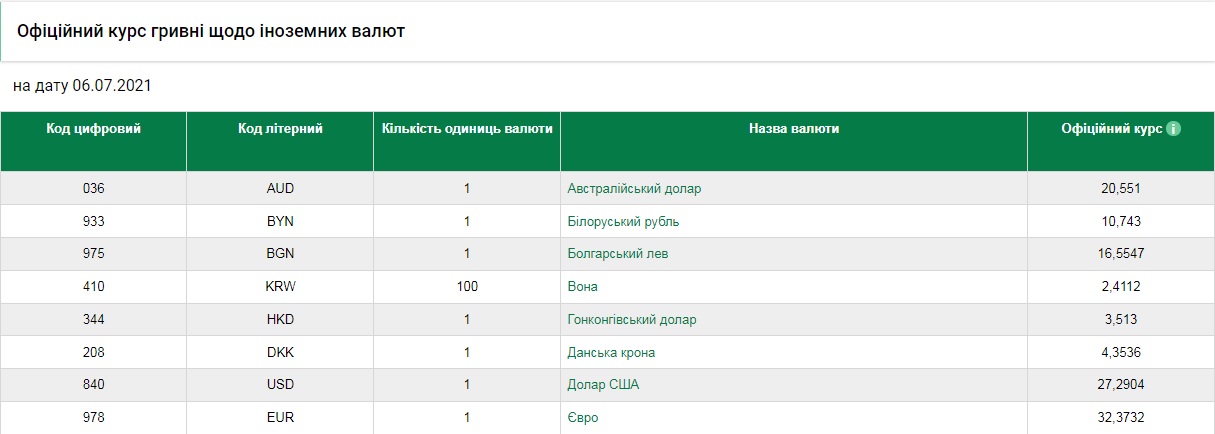Open the Болгарський лев link
The image size is (1215, 434).
coord(617,254)
